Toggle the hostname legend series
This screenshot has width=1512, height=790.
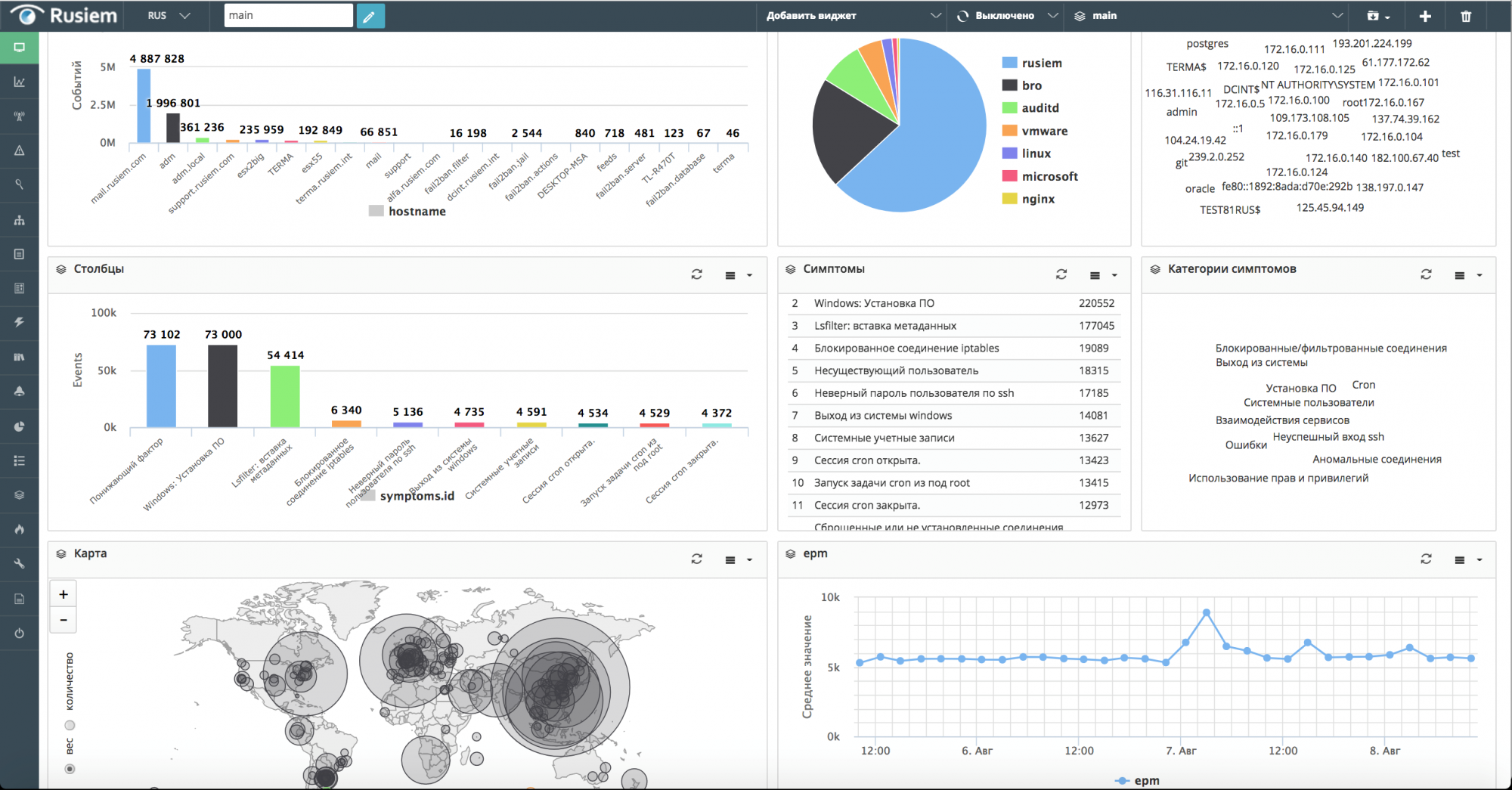pos(407,212)
